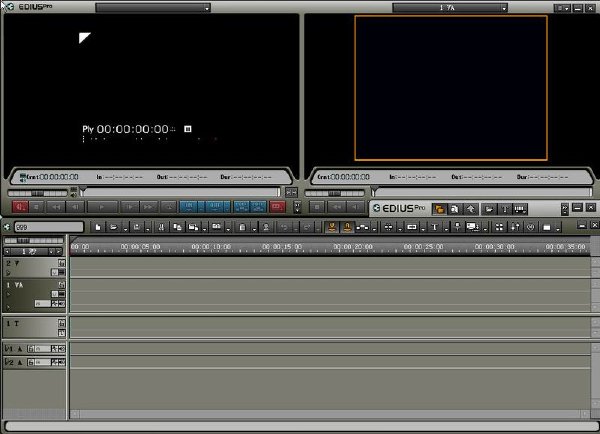Viewport: 600px width, 434px height.
Task: Rewind the right recorder monitor
Action: (337, 207)
